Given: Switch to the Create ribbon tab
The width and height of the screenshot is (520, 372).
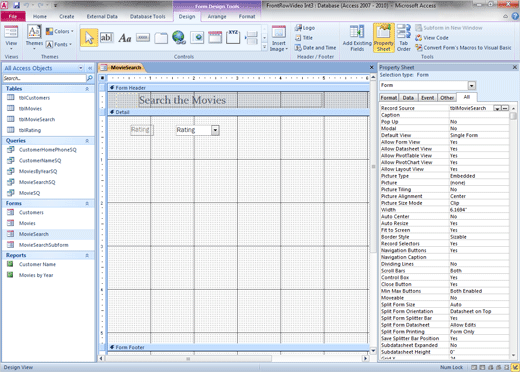Looking at the screenshot, I should coord(67,16).
